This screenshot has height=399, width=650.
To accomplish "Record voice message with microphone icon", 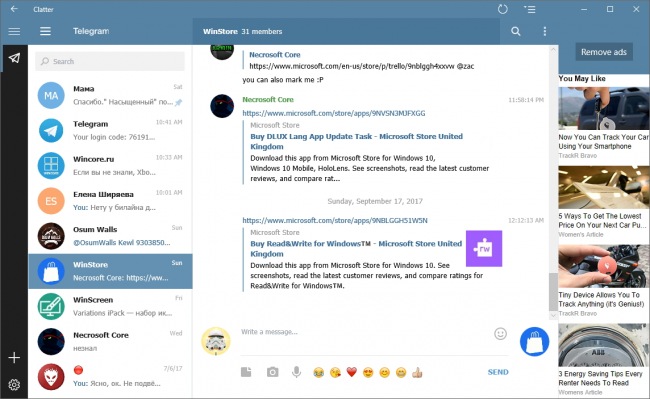I will (296, 372).
